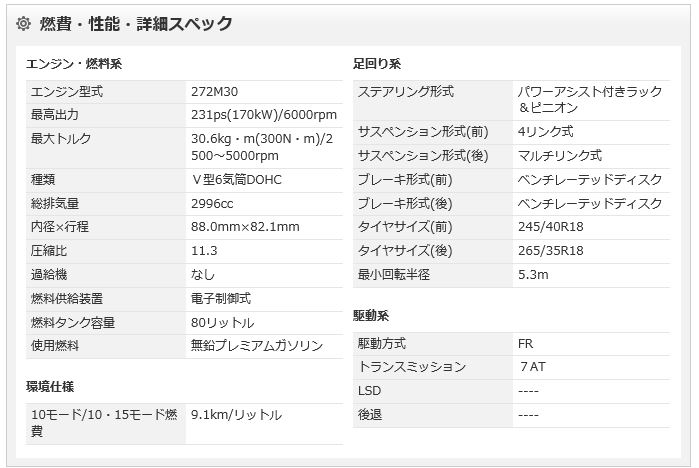Click the 最大トルク label
This screenshot has height=468, width=699.
click(61, 139)
